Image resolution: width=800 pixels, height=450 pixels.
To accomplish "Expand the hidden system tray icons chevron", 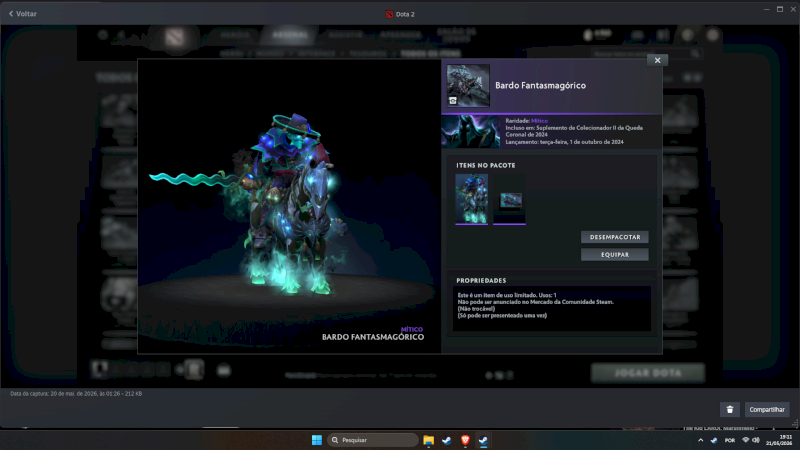I will 701,440.
